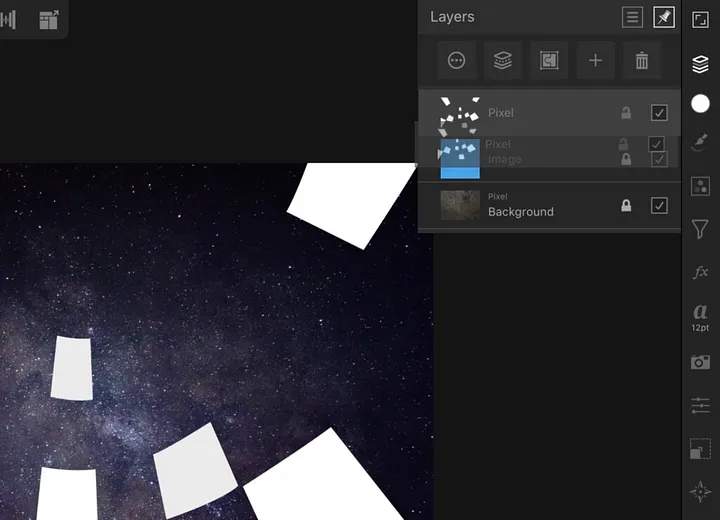Open the Stock studio camera icon
The height and width of the screenshot is (520, 720).
coord(700,362)
